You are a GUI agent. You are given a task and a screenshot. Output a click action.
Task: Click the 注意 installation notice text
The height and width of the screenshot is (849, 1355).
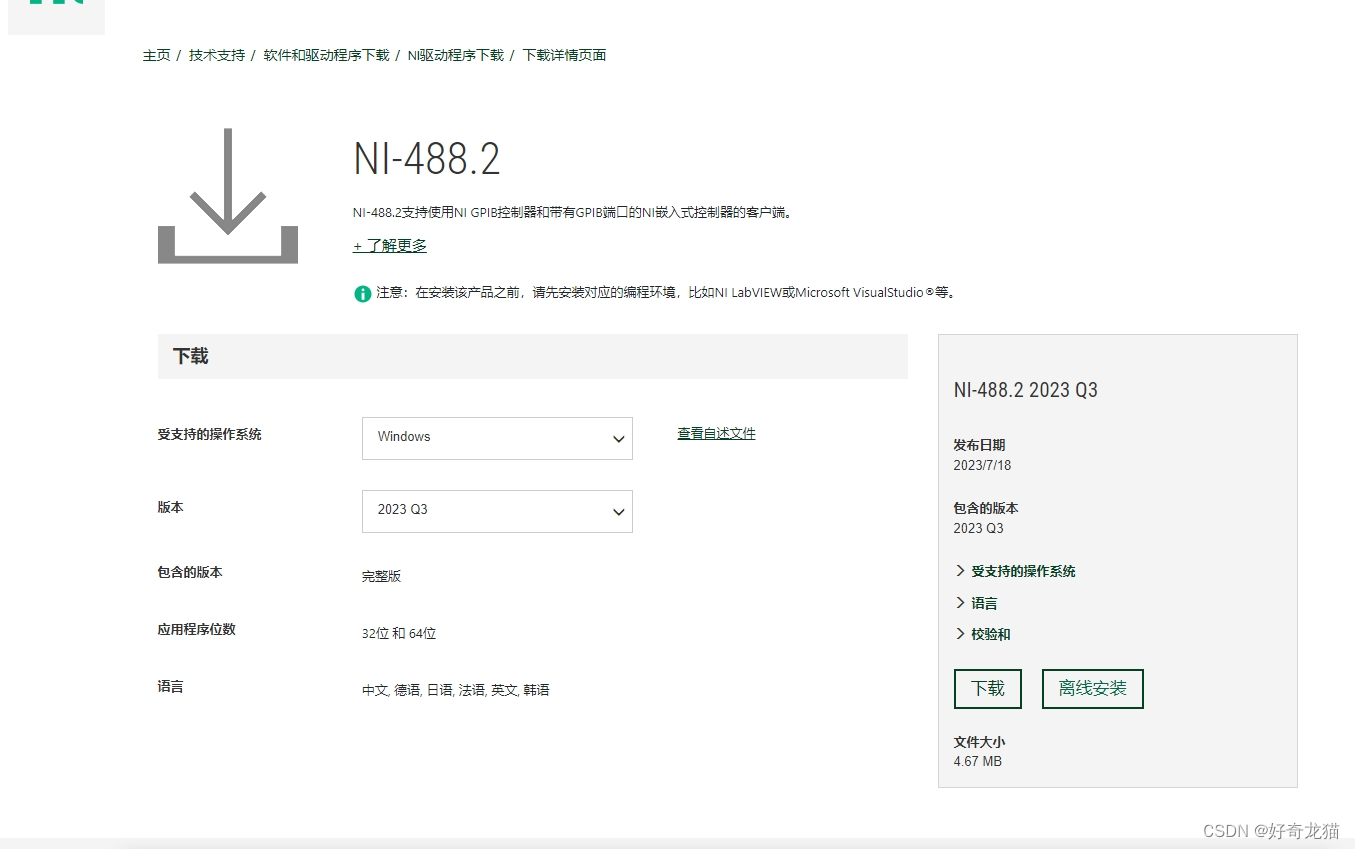666,293
